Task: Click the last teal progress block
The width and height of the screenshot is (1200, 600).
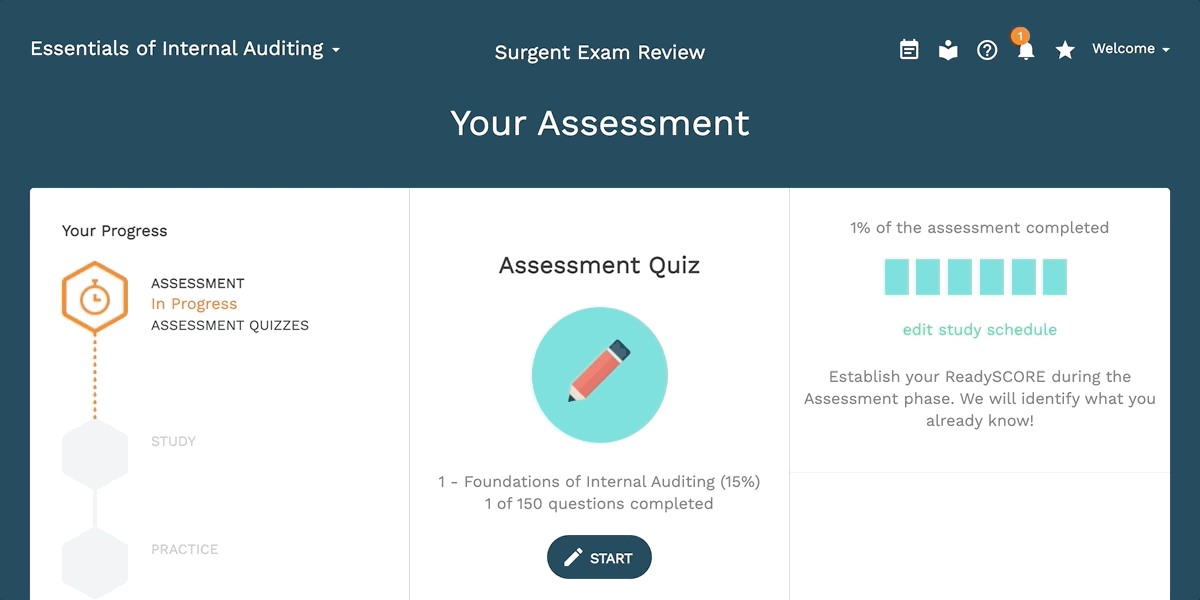Action: coord(1055,277)
